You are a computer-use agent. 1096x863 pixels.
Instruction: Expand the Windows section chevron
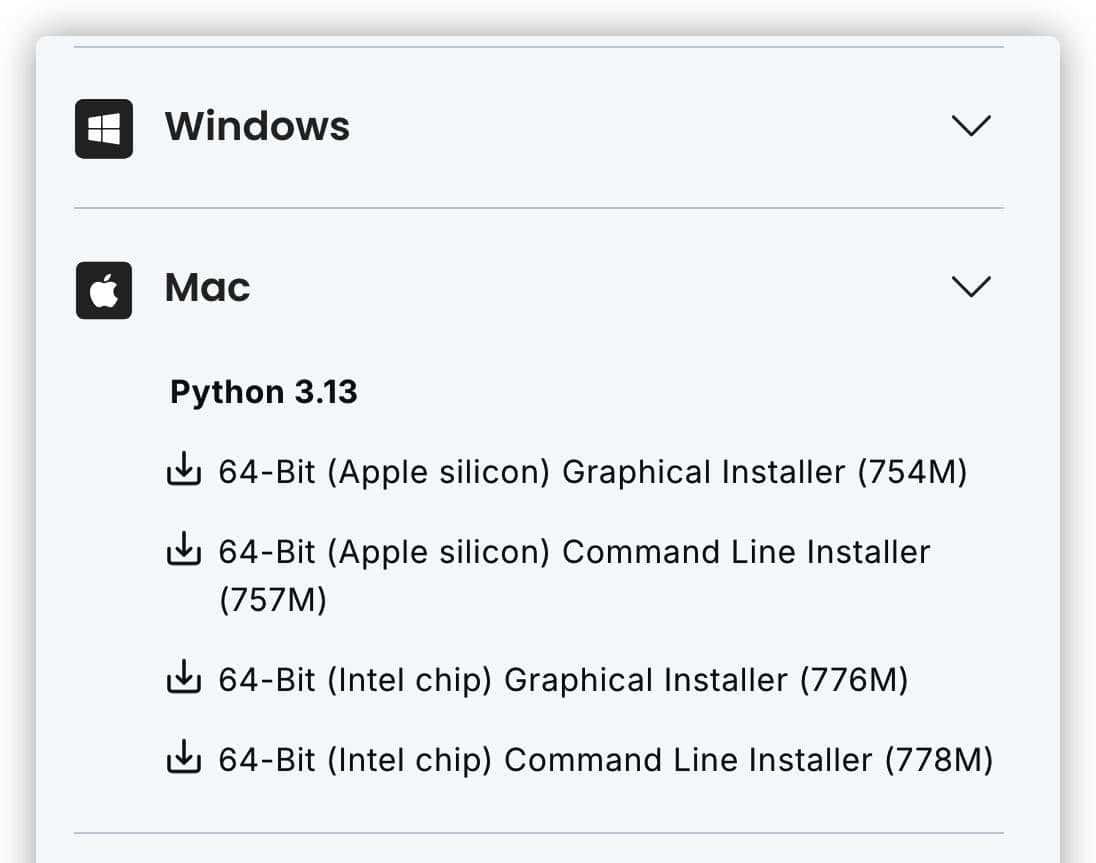coord(969,125)
